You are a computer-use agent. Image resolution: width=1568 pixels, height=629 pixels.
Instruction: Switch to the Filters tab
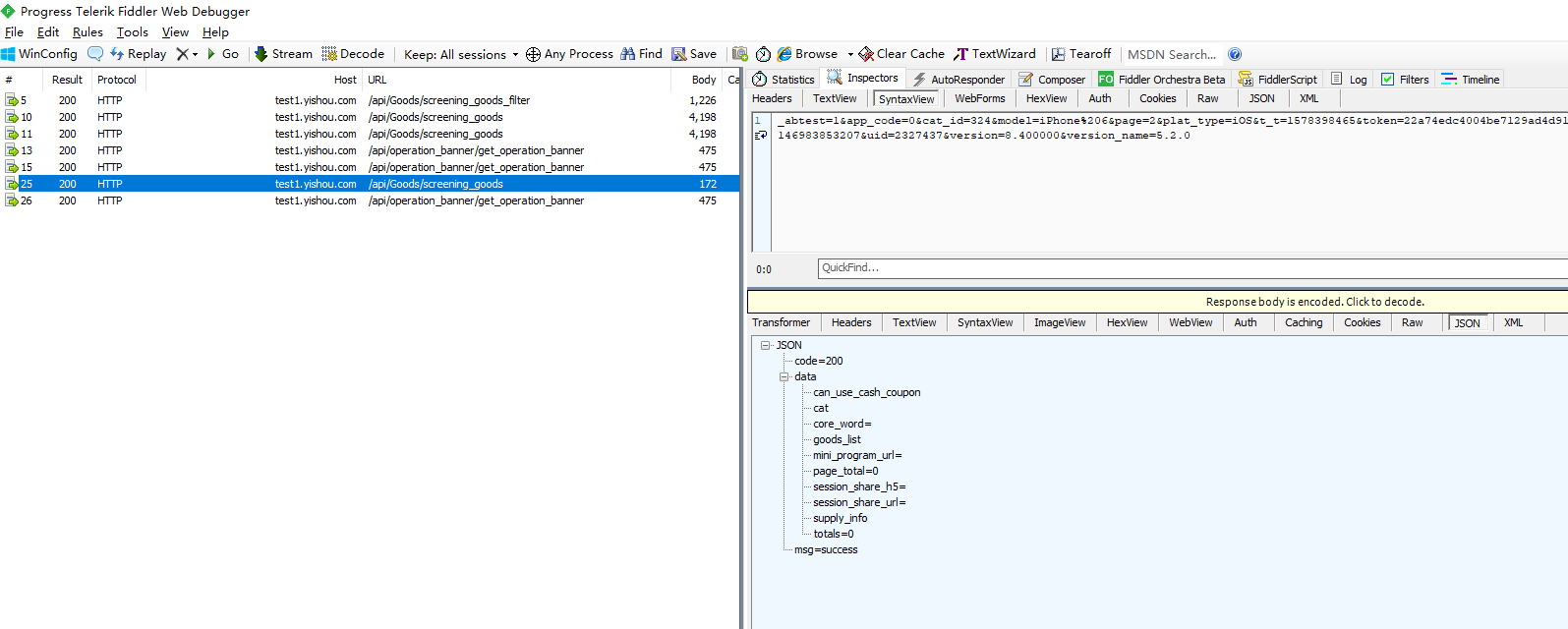[1405, 79]
